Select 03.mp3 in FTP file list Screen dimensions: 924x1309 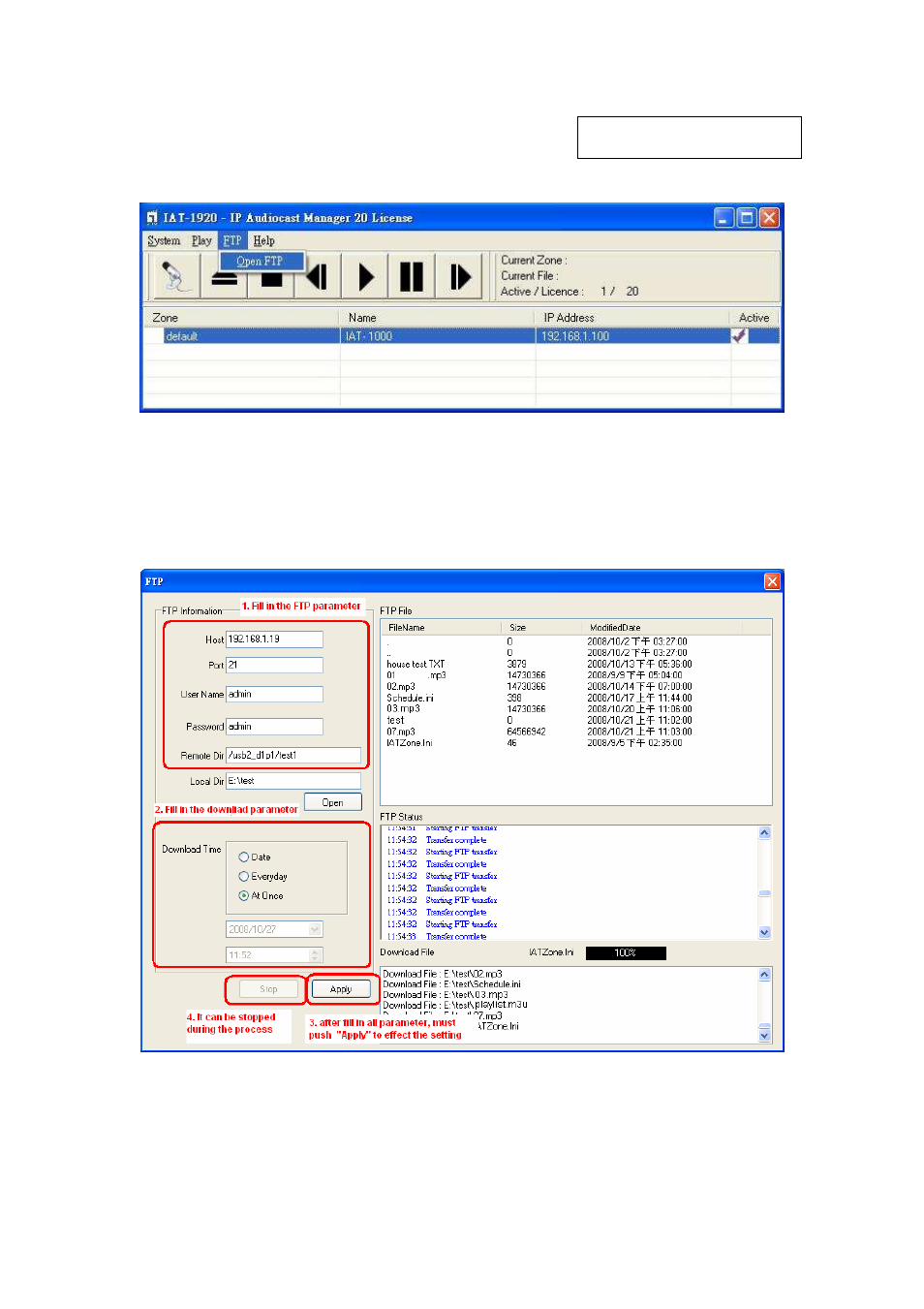coord(403,709)
